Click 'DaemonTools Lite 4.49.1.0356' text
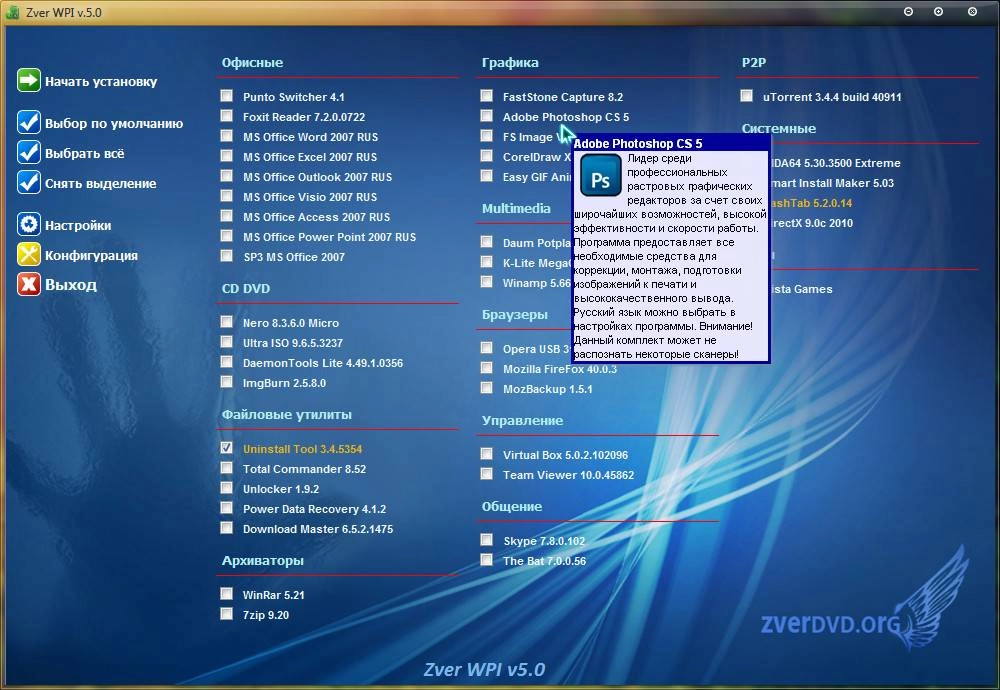Viewport: 1000px width, 690px height. 323,363
